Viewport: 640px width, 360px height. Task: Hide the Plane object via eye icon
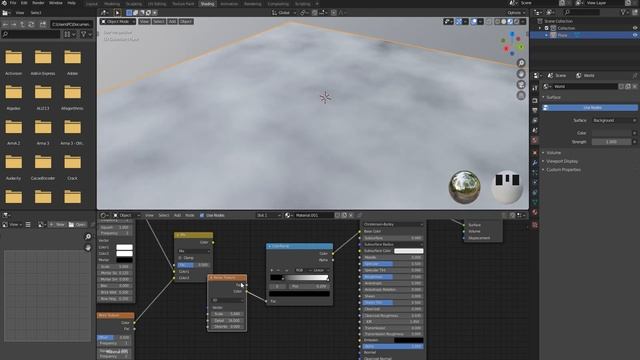pos(635,35)
